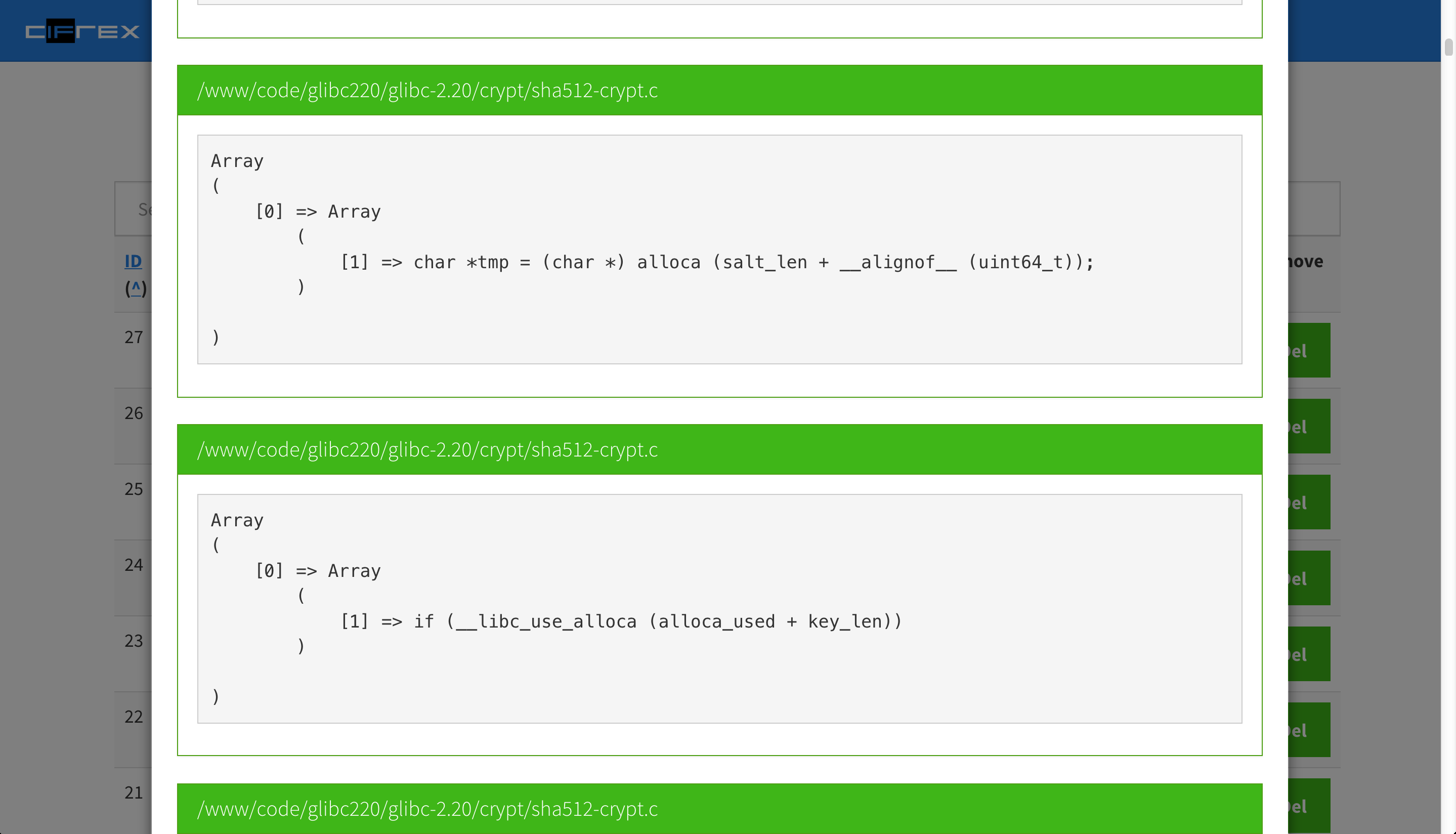The width and height of the screenshot is (1456, 834).
Task: Select row ID 23 in the table
Action: point(134,641)
